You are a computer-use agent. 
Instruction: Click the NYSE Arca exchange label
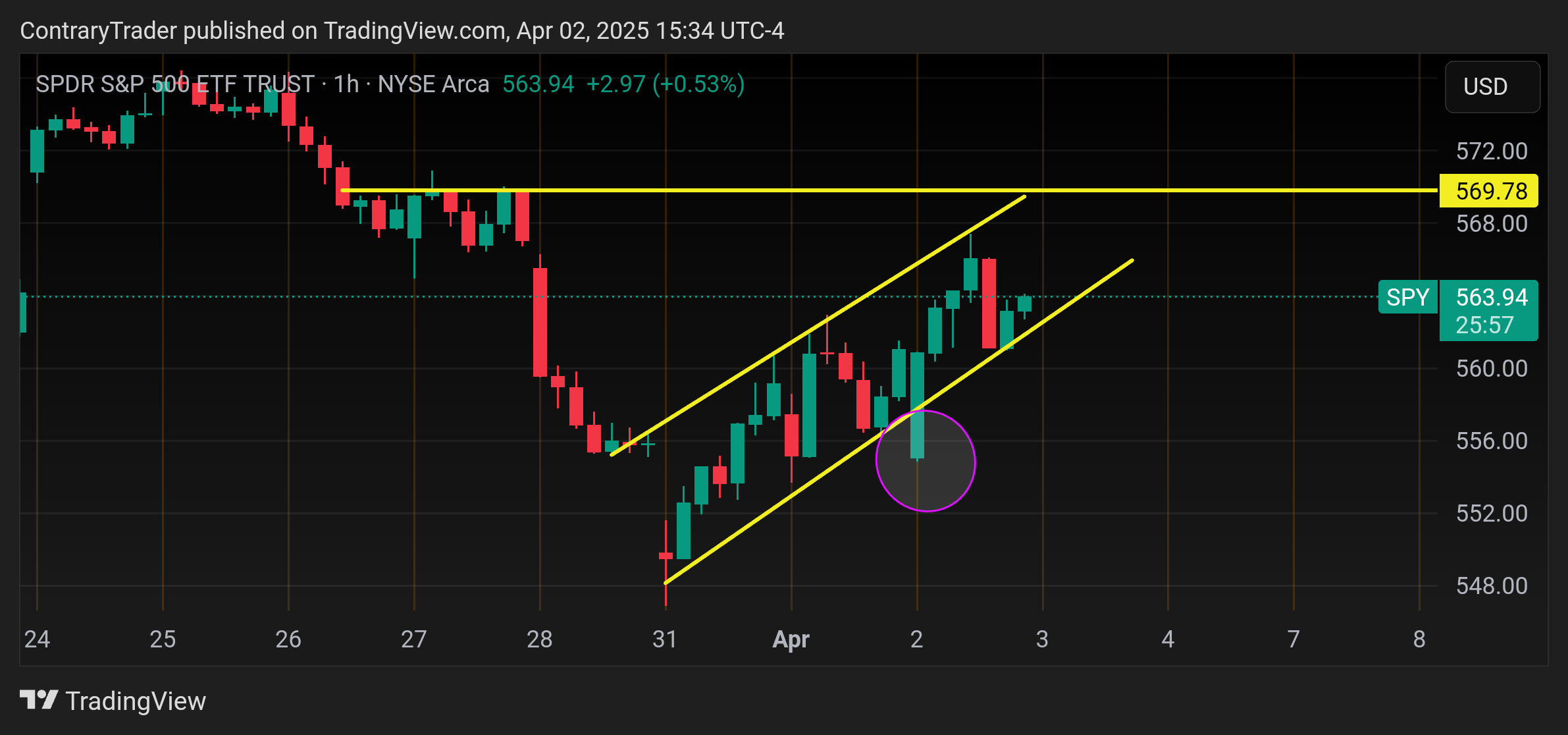pyautogui.click(x=434, y=84)
